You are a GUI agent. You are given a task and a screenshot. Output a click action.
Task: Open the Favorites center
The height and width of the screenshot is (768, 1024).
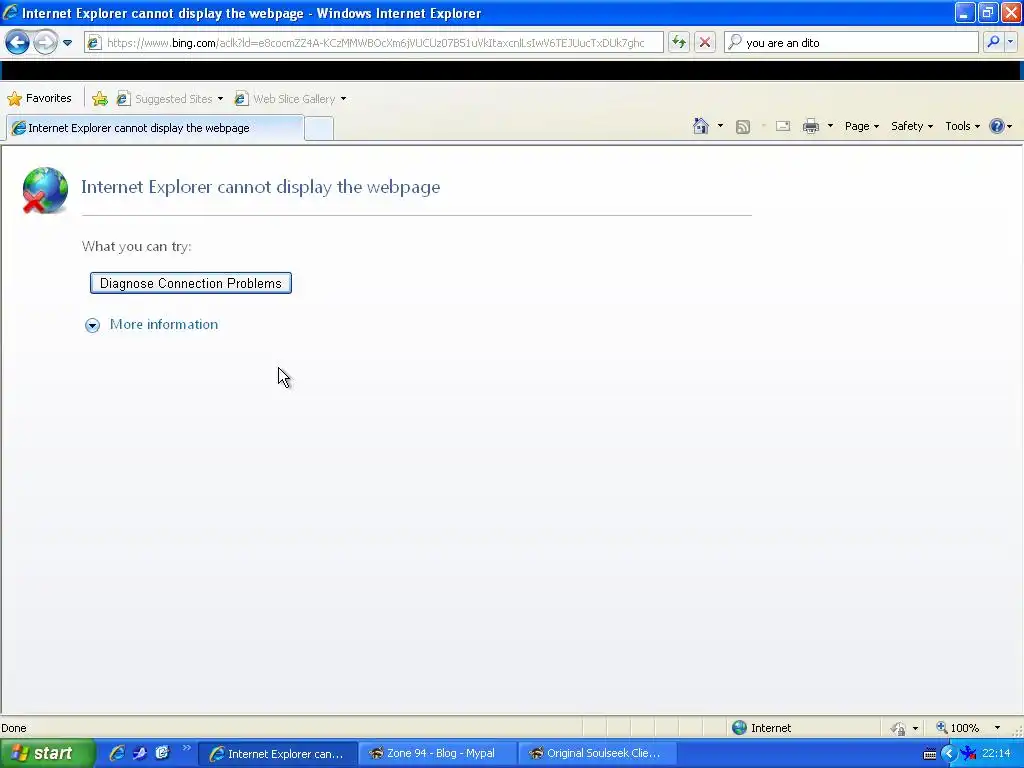click(x=40, y=99)
